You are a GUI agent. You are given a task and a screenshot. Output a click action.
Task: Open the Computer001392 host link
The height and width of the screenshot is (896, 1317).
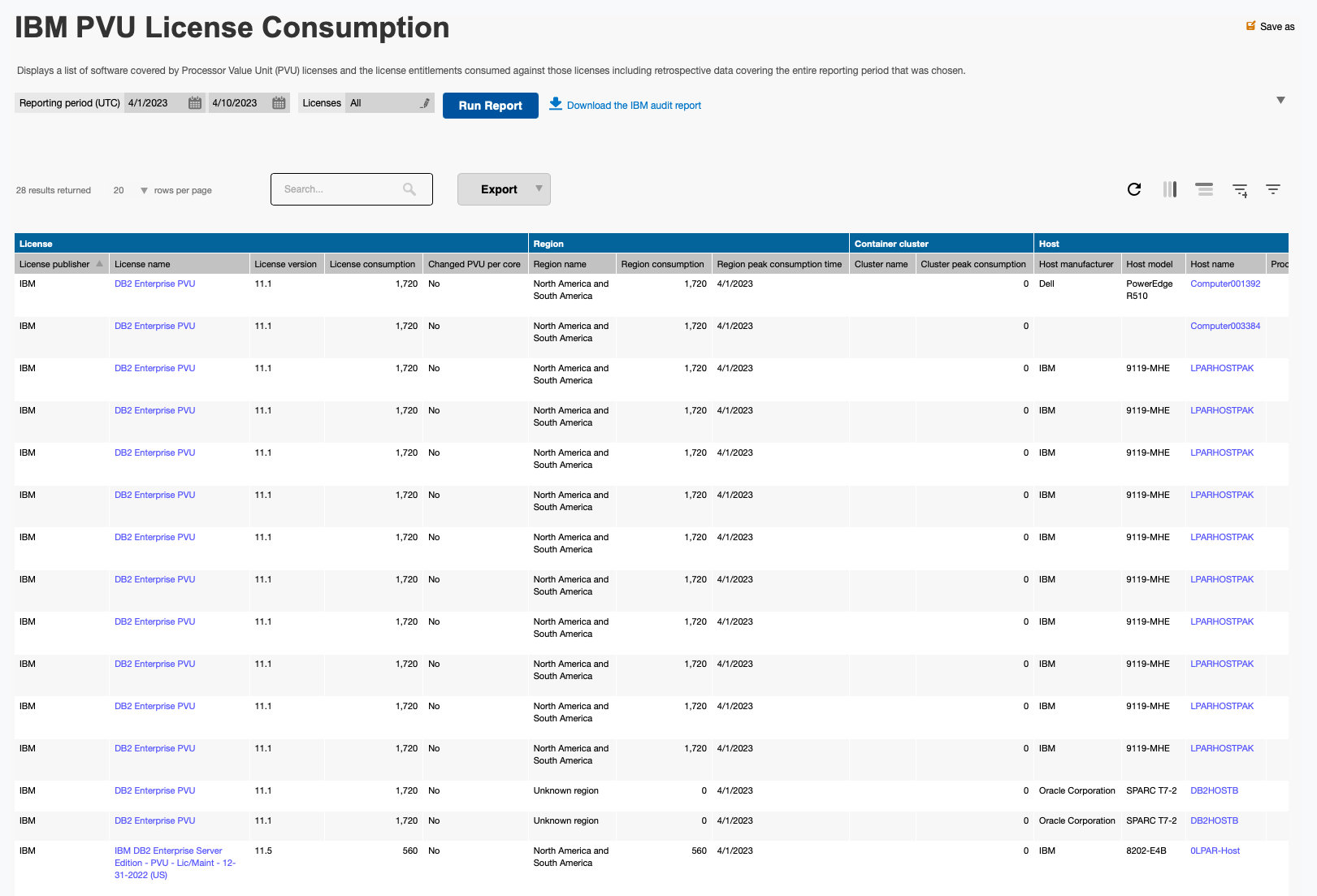1224,284
